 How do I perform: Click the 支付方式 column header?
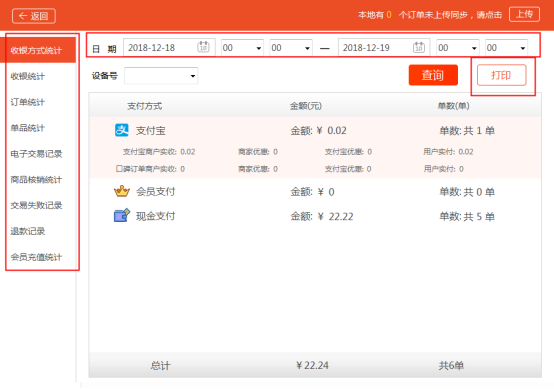click(x=145, y=106)
